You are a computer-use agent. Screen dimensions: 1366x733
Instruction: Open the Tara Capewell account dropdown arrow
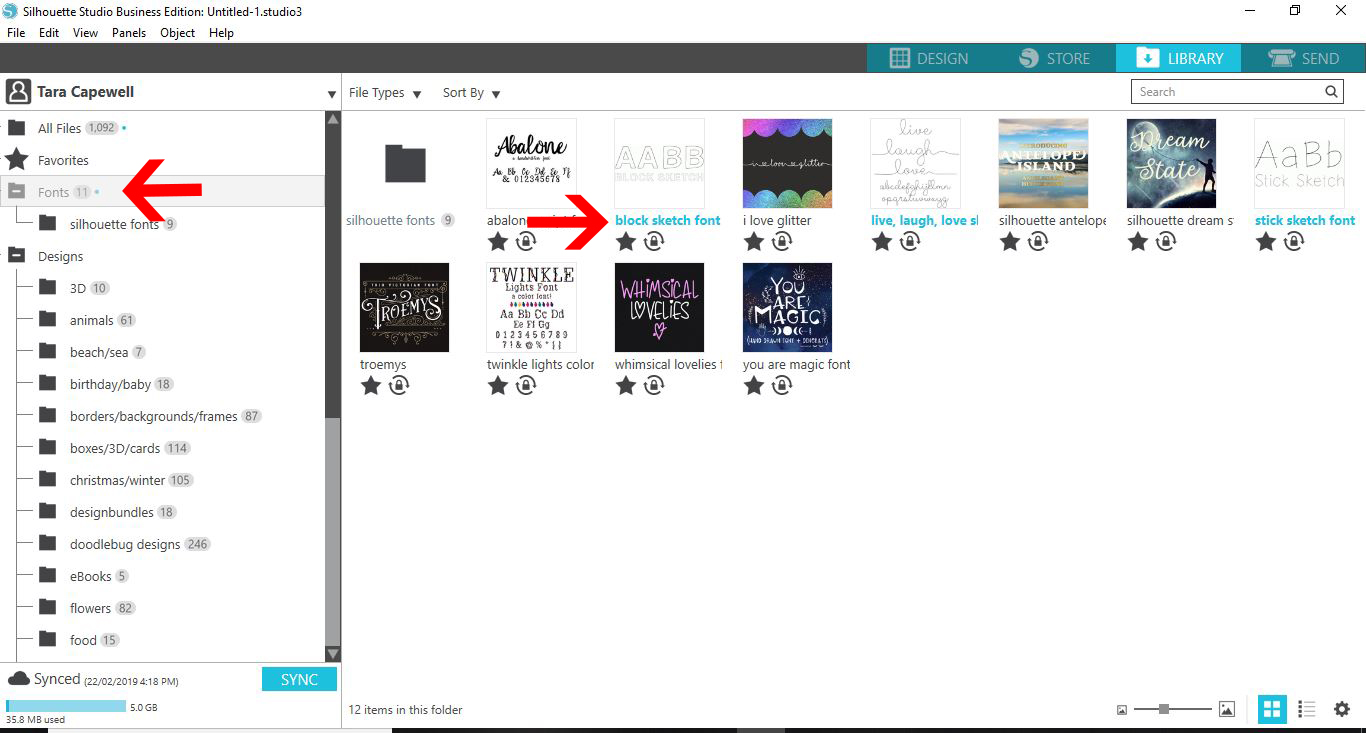[x=332, y=95]
